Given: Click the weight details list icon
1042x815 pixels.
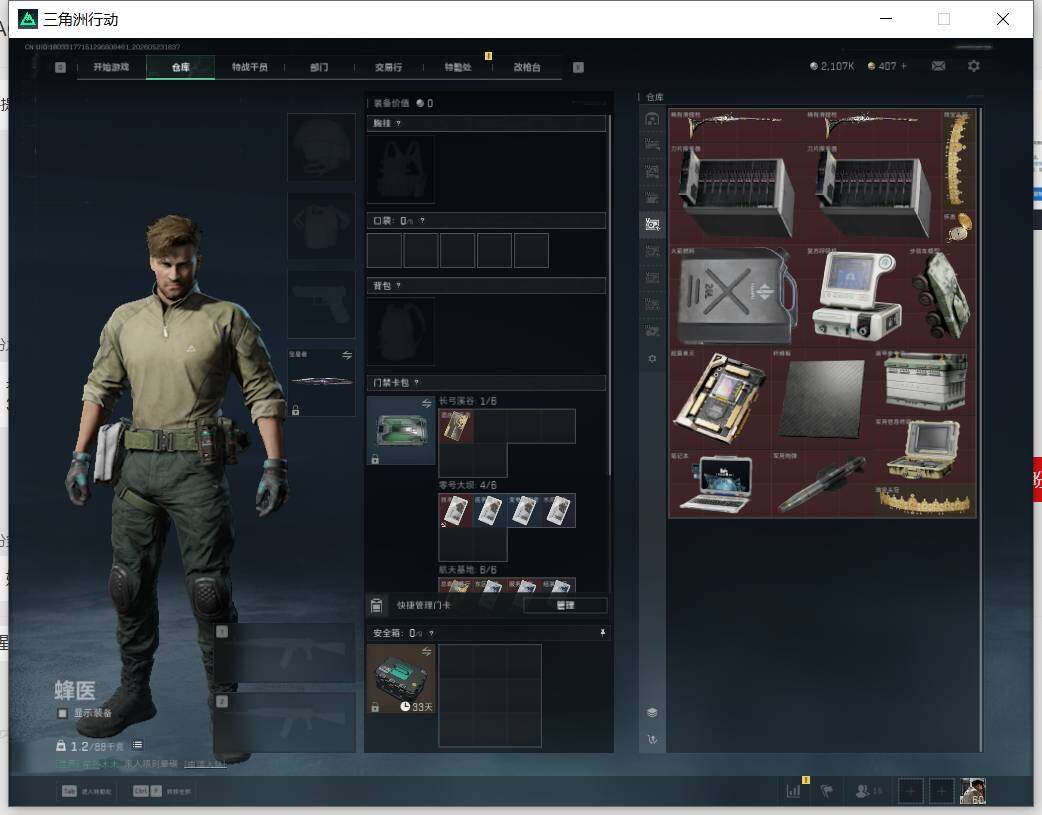Looking at the screenshot, I should pos(137,745).
